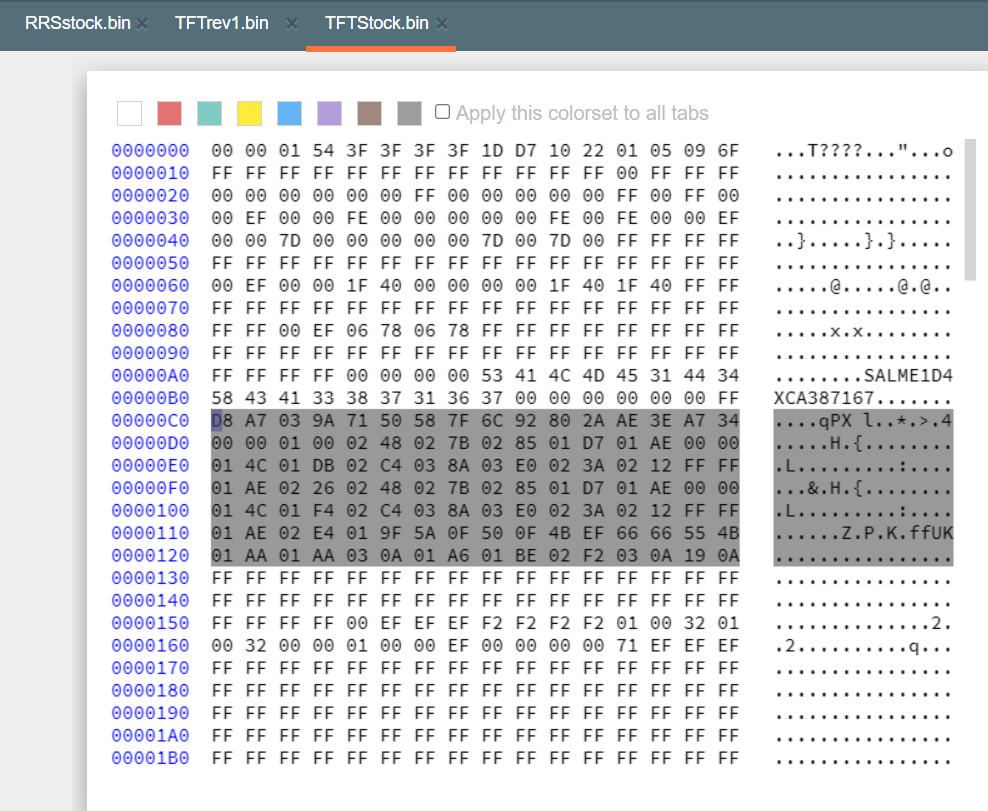This screenshot has height=811, width=988.
Task: Click offset address 0000020
Action: point(150,196)
